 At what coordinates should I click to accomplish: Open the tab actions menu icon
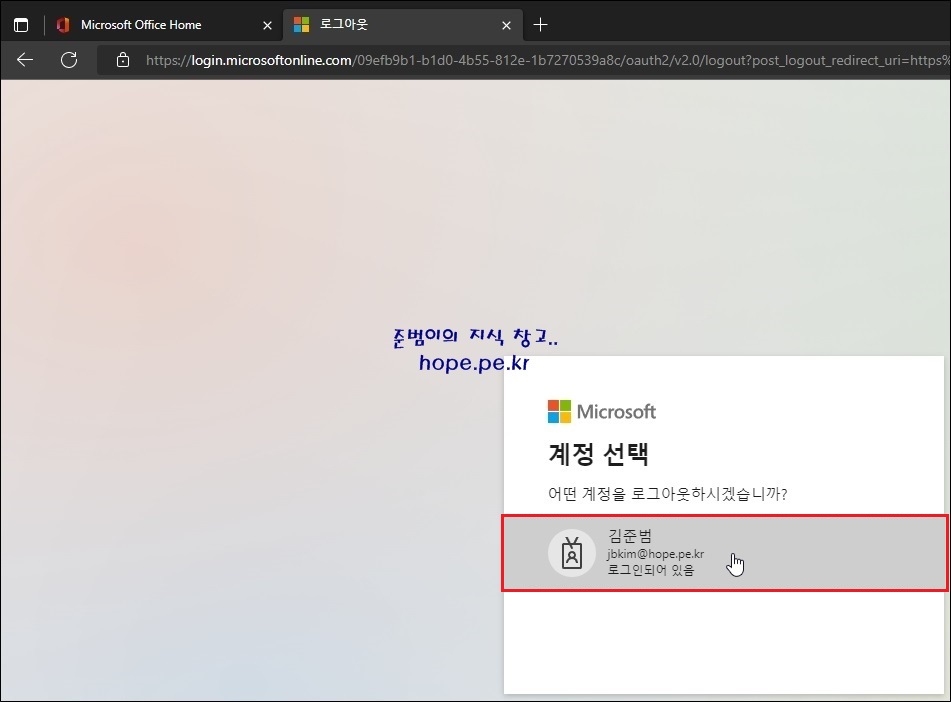click(x=21, y=25)
